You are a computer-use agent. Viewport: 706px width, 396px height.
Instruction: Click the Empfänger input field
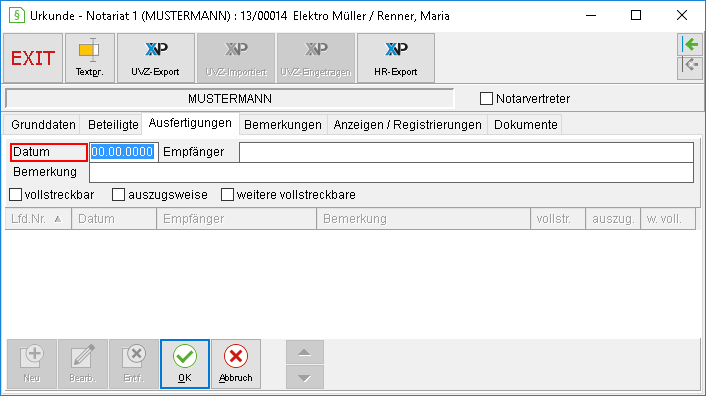pyautogui.click(x=466, y=152)
